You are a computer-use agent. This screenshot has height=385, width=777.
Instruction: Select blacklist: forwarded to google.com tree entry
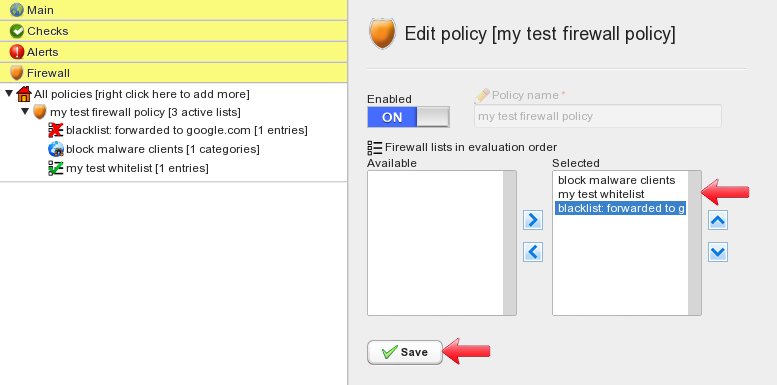point(187,131)
